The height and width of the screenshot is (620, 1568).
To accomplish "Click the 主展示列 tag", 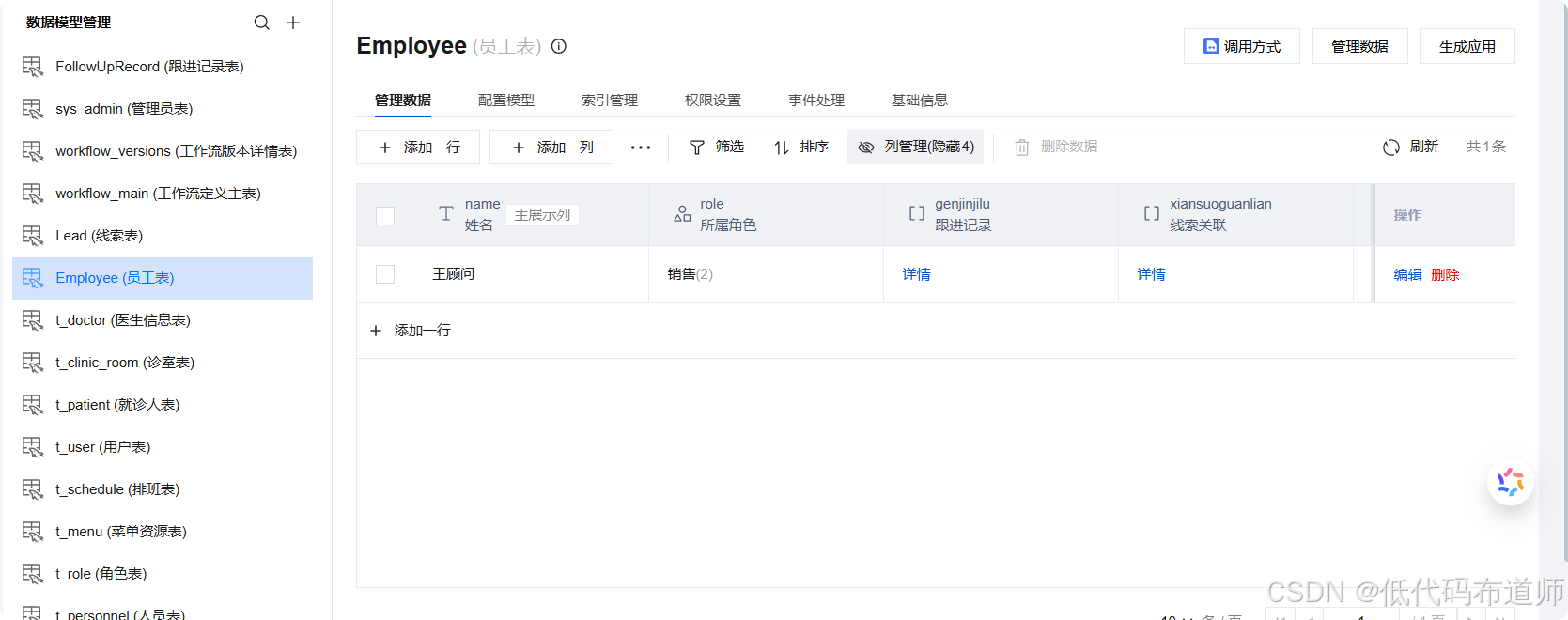I will [x=542, y=215].
